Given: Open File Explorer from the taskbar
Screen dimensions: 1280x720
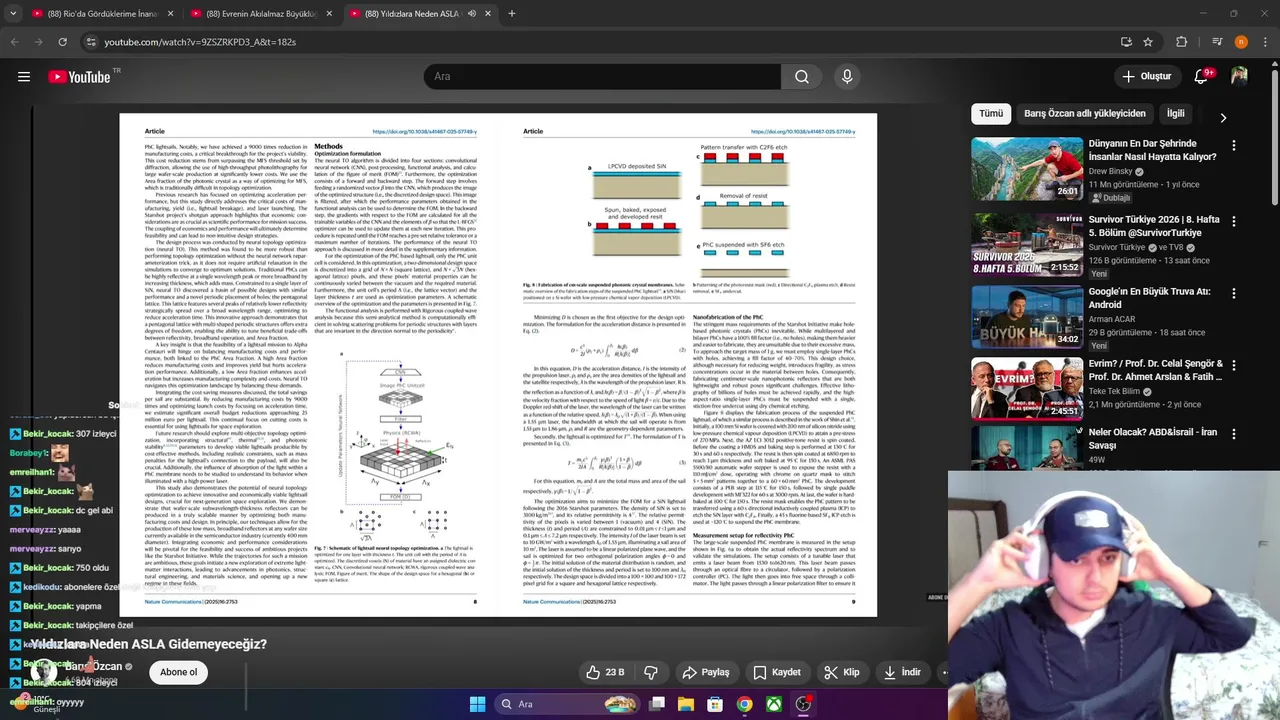Looking at the screenshot, I should (x=686, y=704).
